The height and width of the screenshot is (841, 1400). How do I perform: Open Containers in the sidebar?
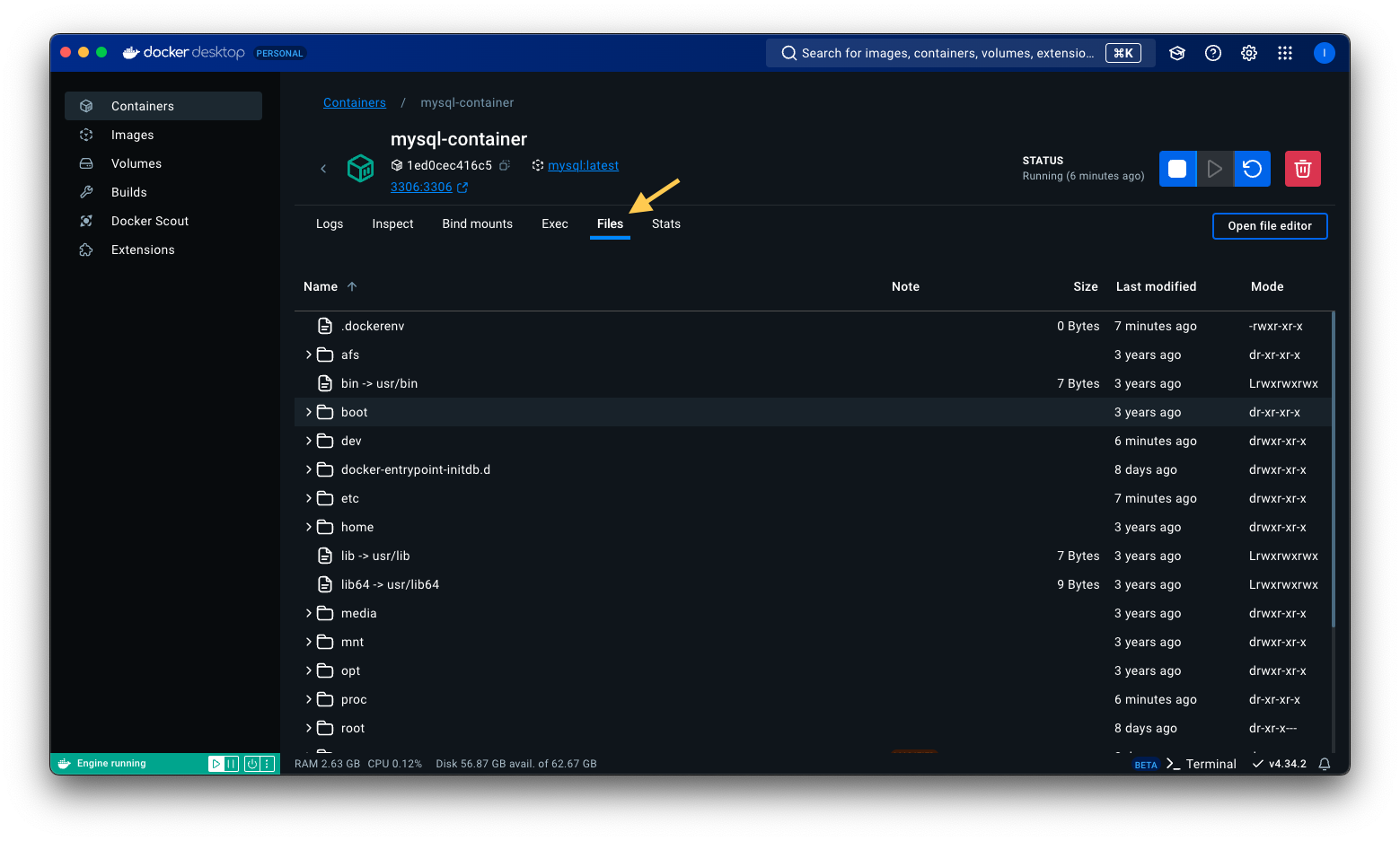click(x=163, y=106)
